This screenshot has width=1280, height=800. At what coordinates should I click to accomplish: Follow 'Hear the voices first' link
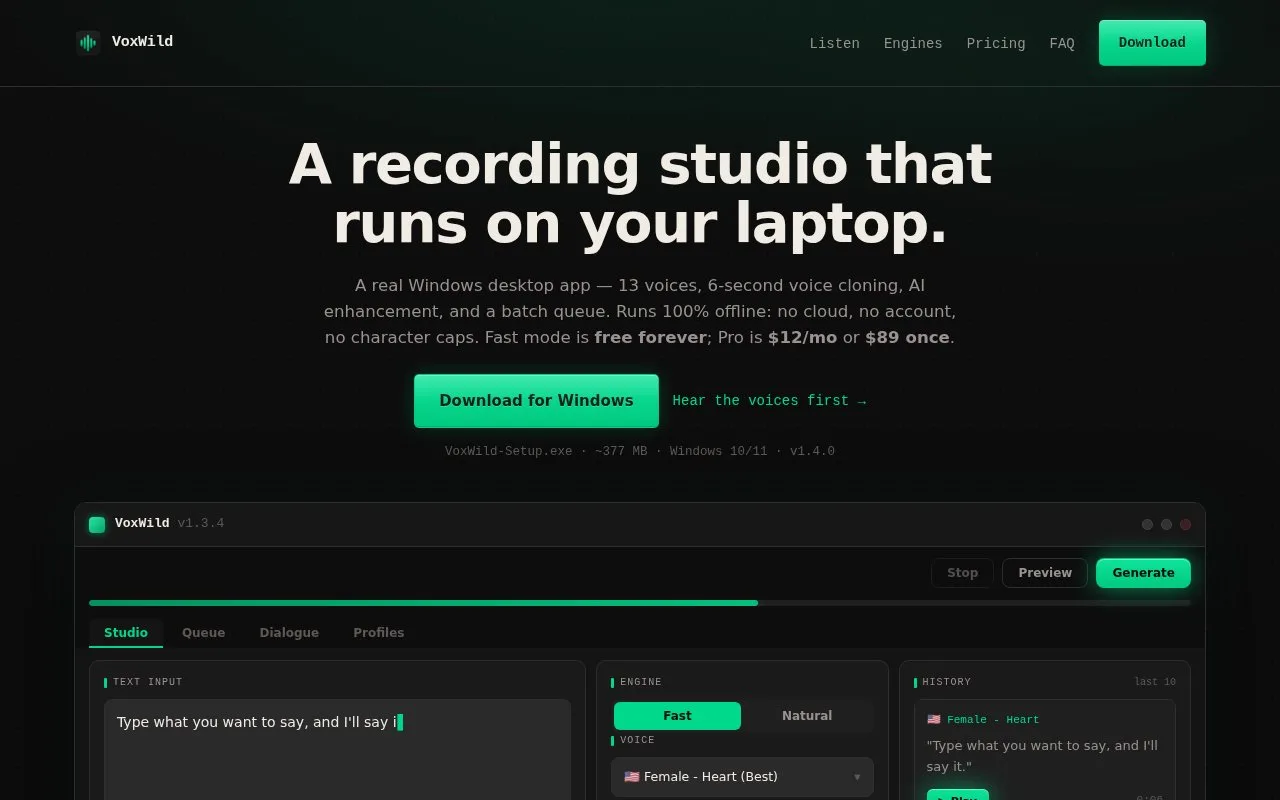coord(769,401)
